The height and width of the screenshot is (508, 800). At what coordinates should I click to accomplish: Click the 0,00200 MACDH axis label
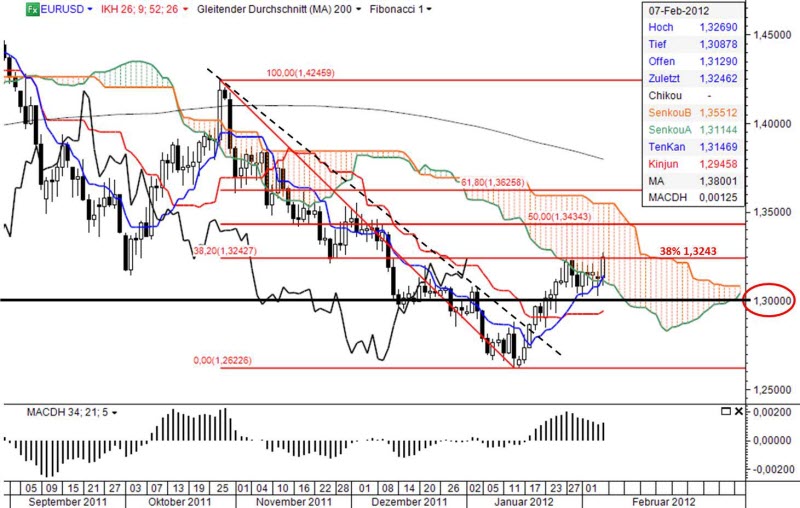click(774, 412)
